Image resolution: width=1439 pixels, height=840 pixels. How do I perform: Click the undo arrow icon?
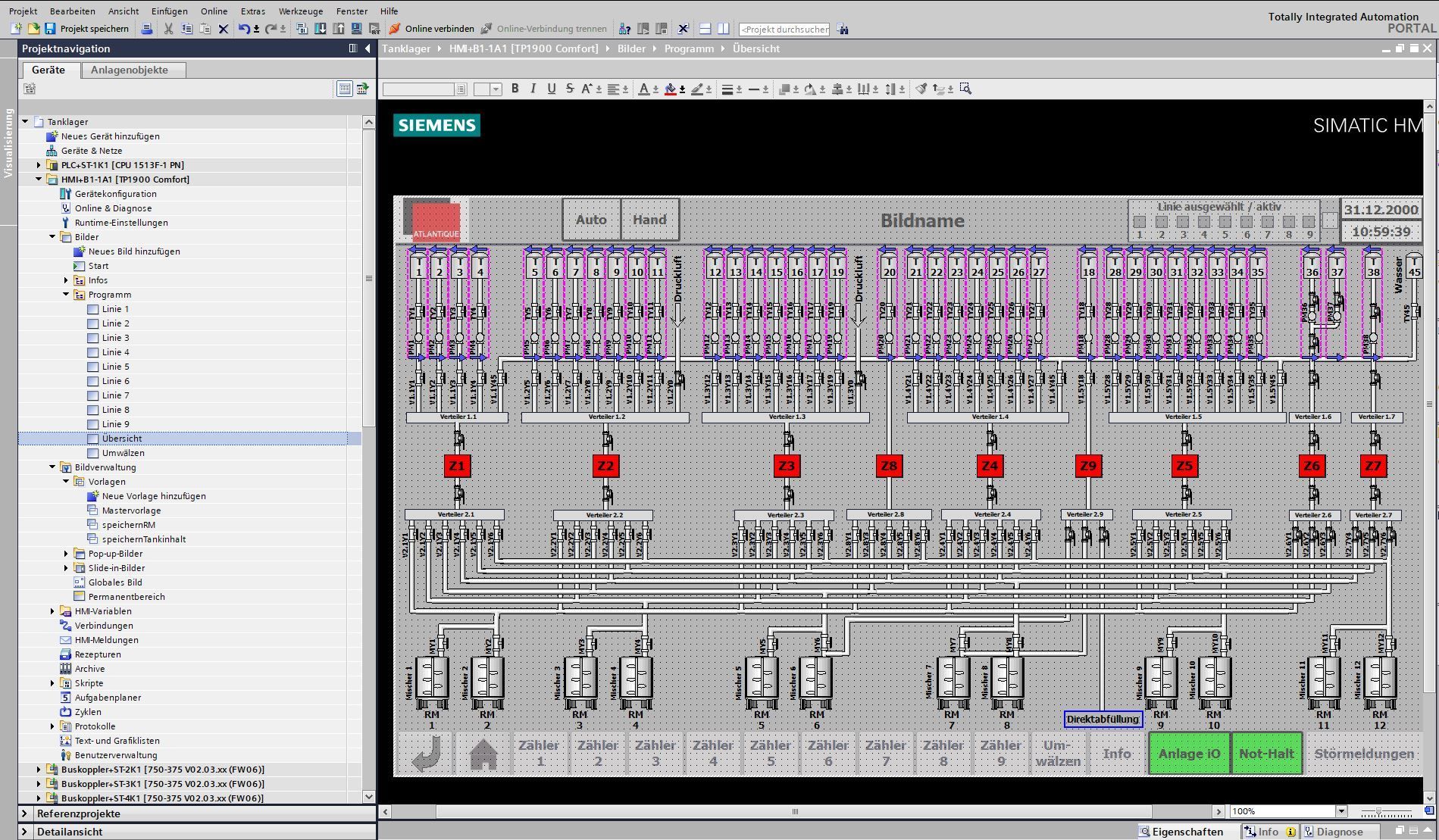click(x=244, y=29)
